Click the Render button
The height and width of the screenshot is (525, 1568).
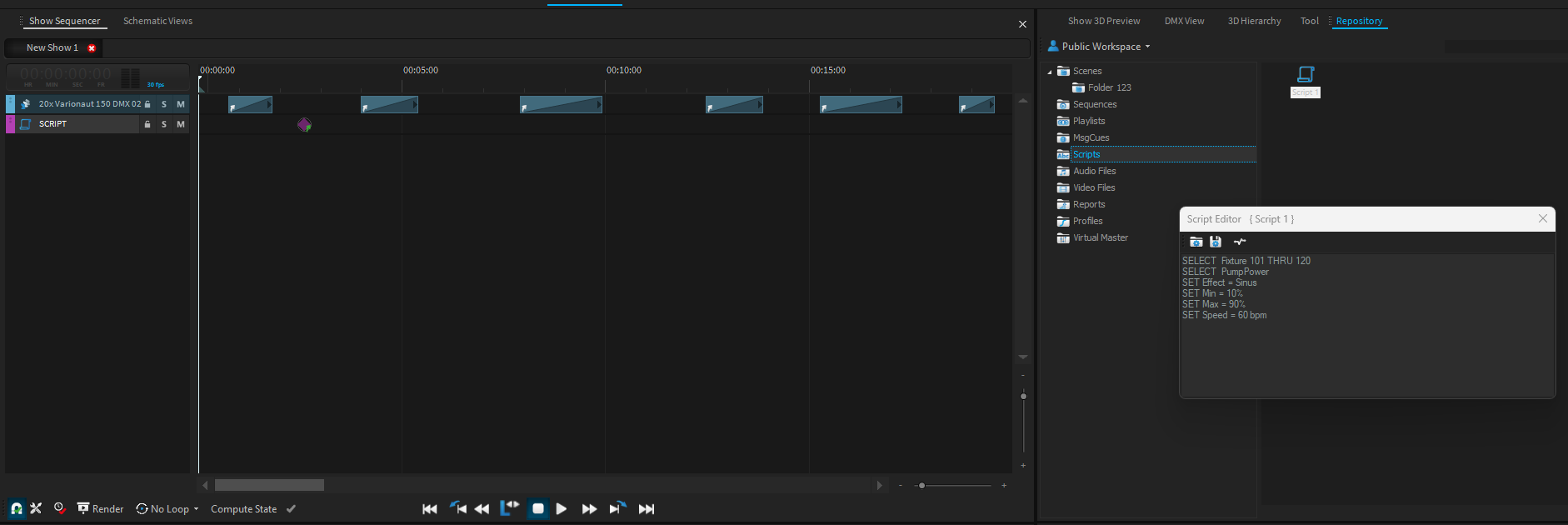(100, 509)
